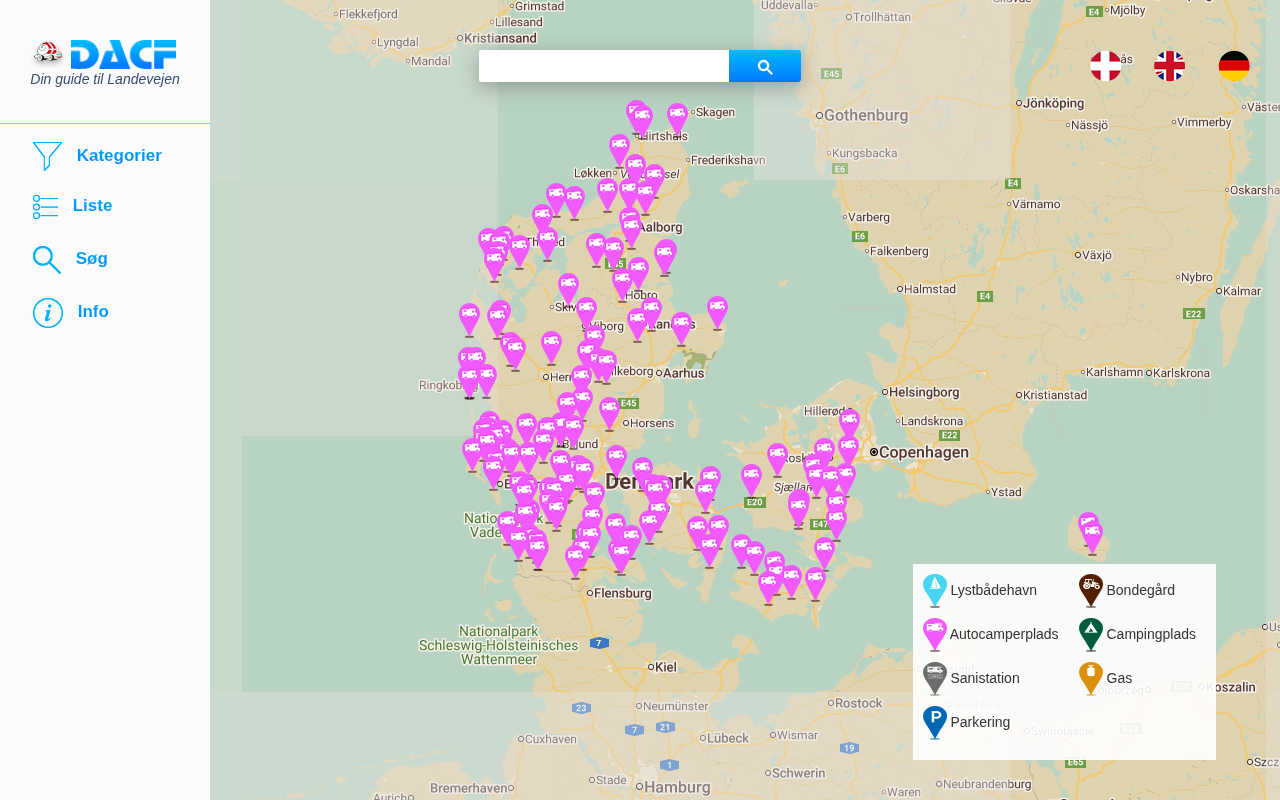Click the Hamburg label on the map
The image size is (1280, 800).
coord(677,788)
